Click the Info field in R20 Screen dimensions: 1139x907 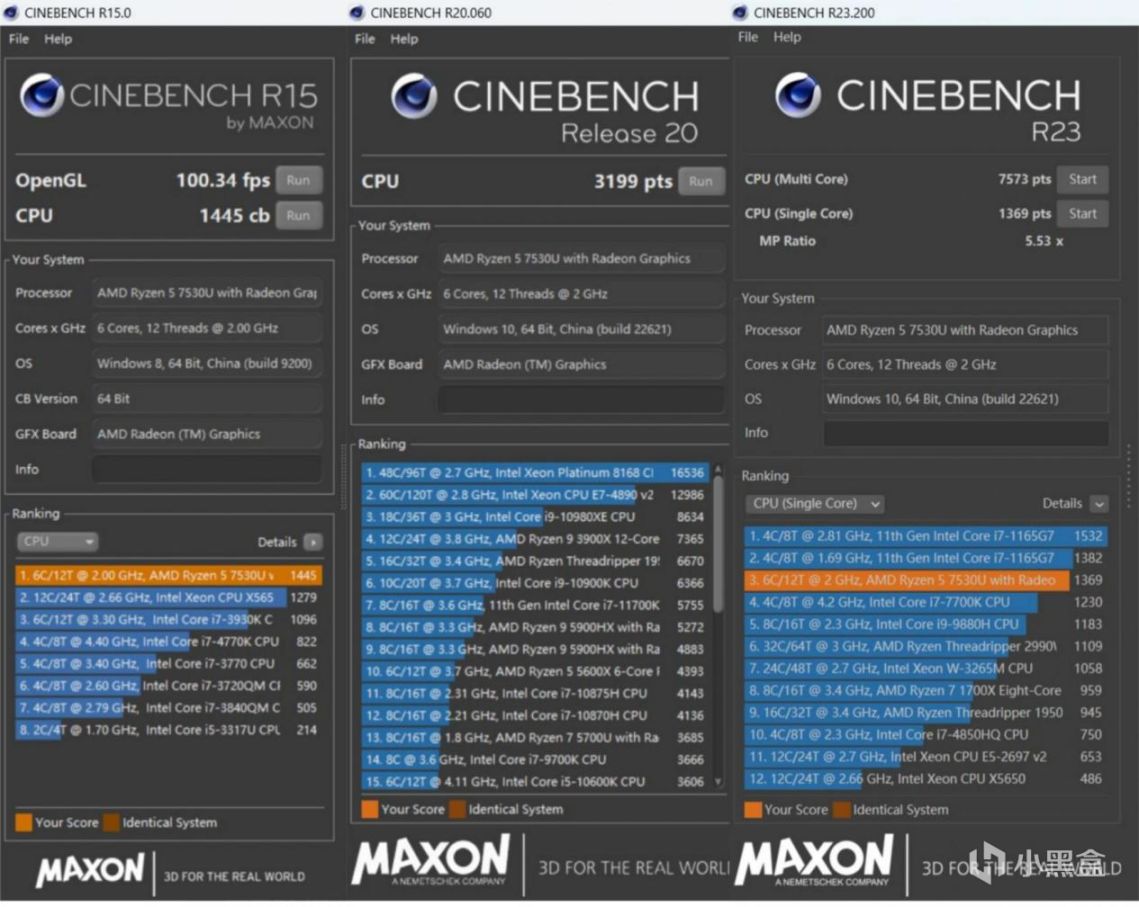[581, 399]
